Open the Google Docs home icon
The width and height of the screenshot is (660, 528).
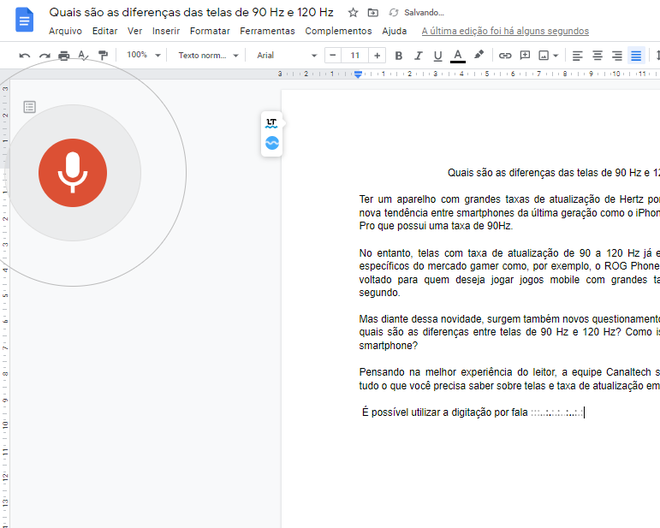[24, 20]
